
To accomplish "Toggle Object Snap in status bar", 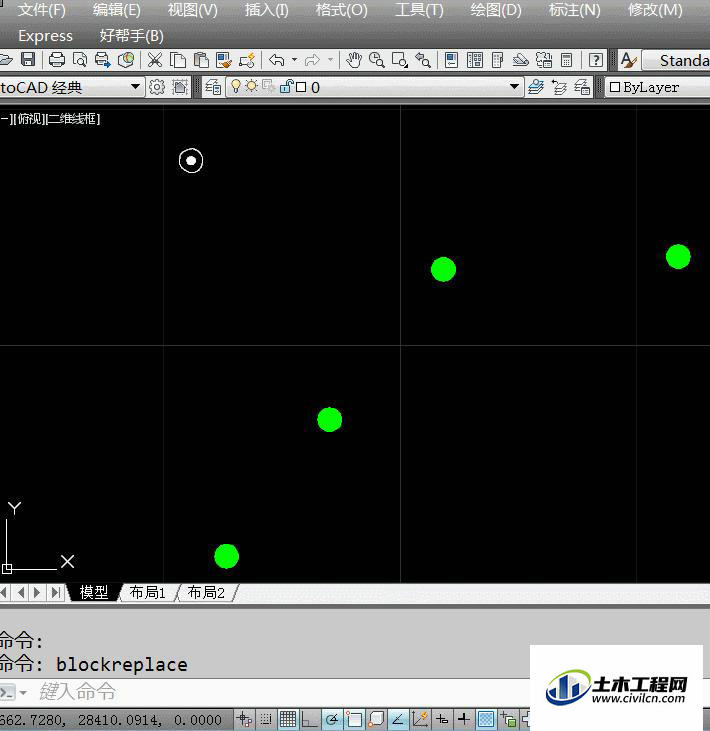I will [354, 719].
